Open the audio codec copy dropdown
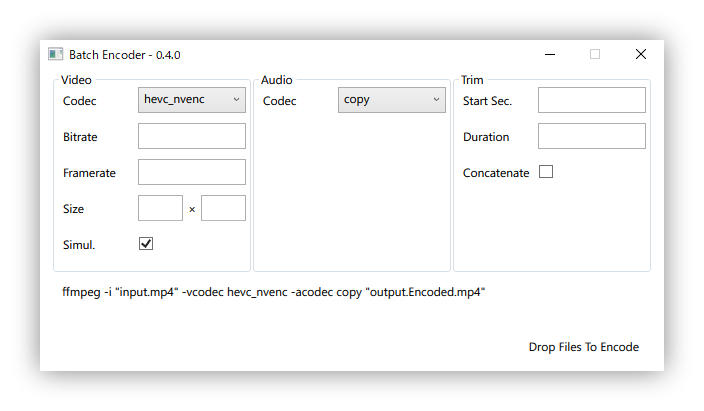 click(x=391, y=99)
